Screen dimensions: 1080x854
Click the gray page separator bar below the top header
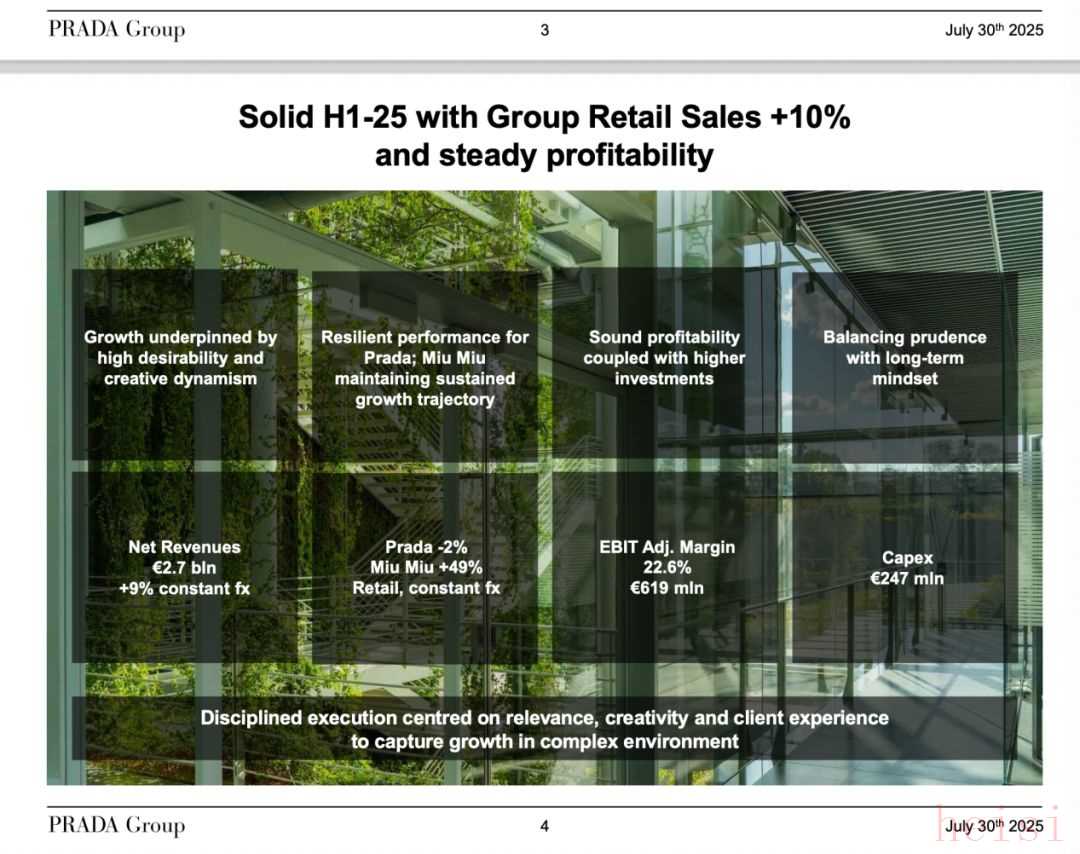(540, 66)
